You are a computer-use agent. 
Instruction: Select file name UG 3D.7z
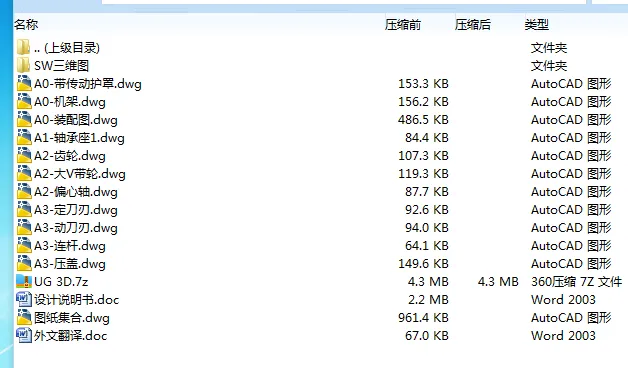(x=61, y=282)
